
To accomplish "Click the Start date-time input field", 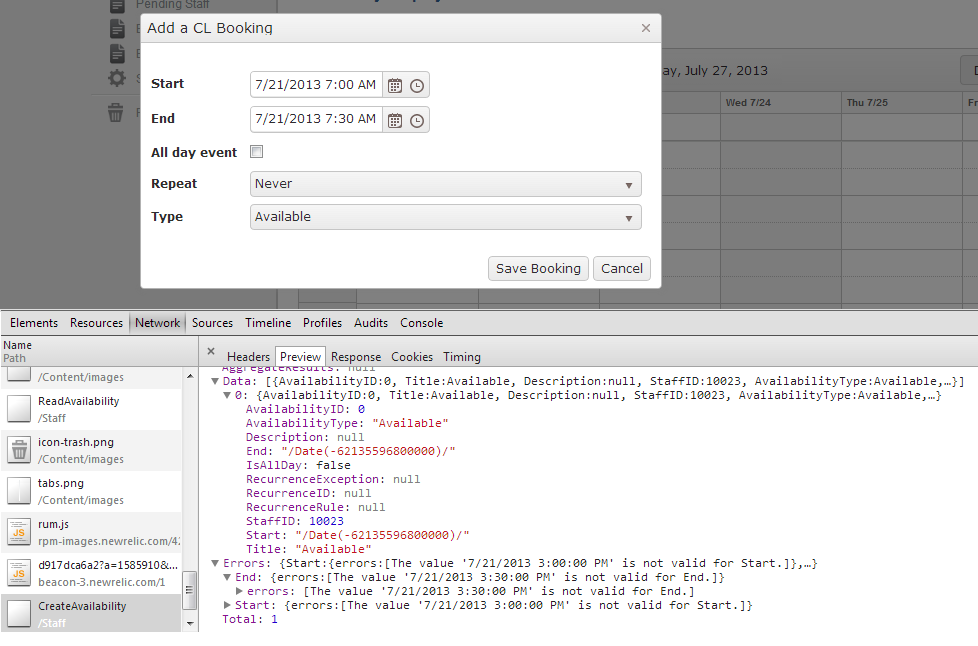I will click(316, 85).
